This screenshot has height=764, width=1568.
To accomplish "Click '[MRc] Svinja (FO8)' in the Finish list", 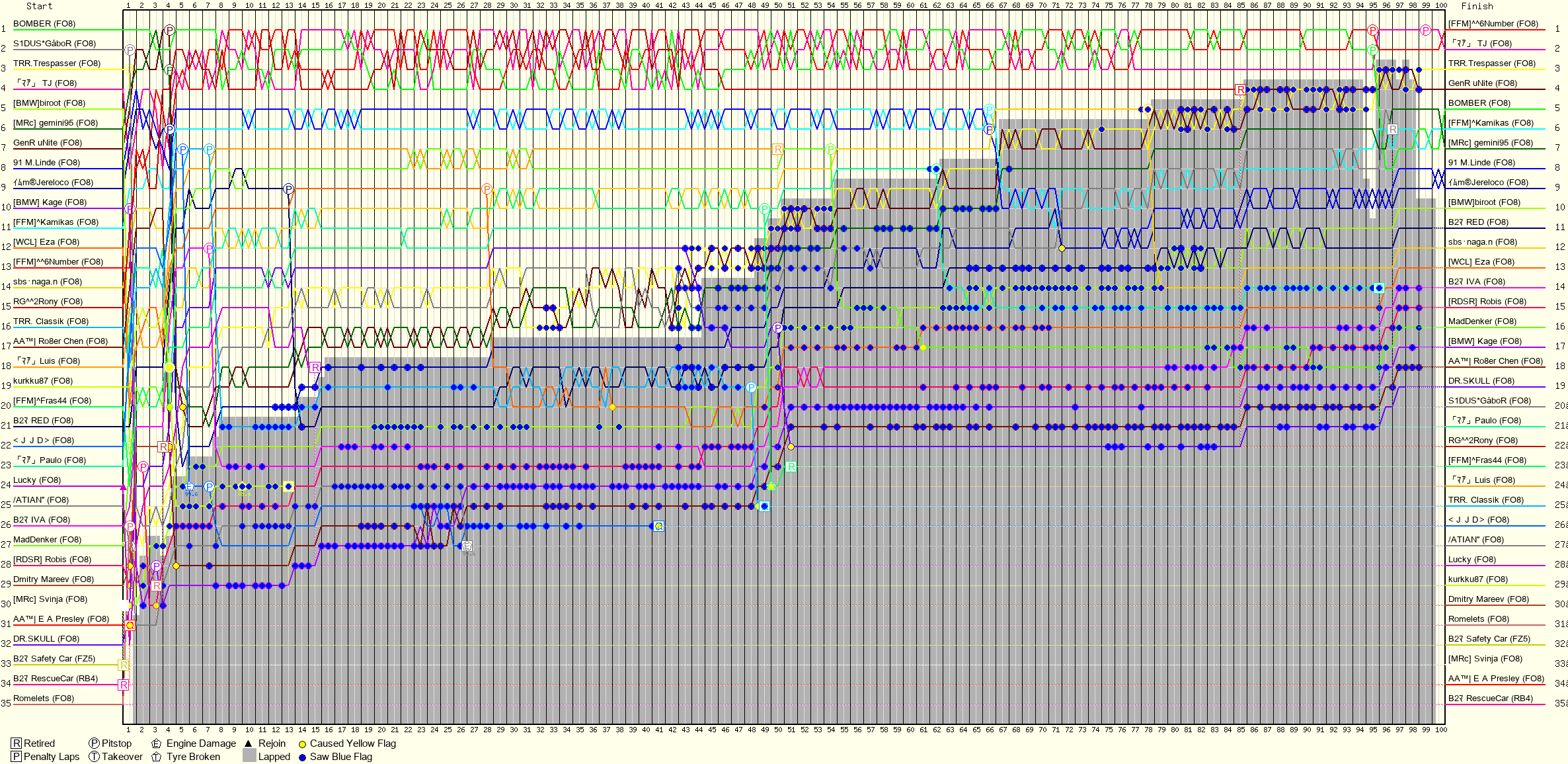I will coord(1485,659).
